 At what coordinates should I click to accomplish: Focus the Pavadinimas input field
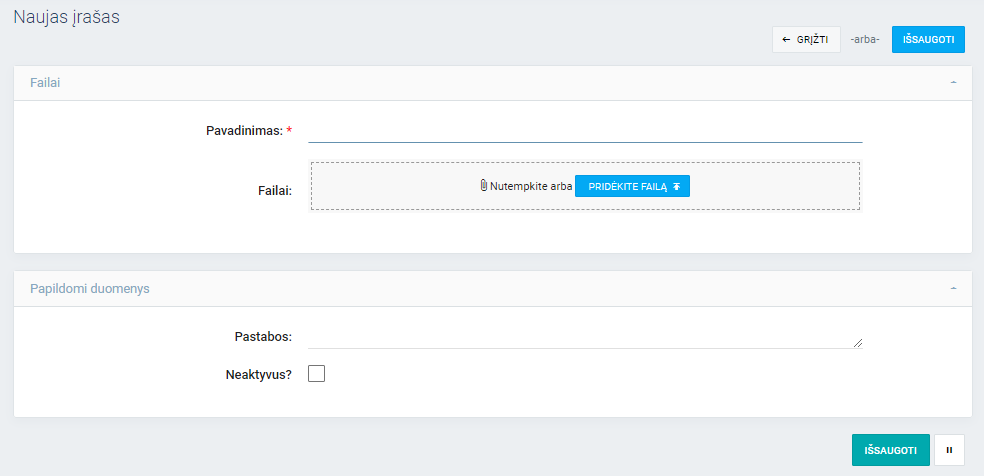[x=584, y=131]
